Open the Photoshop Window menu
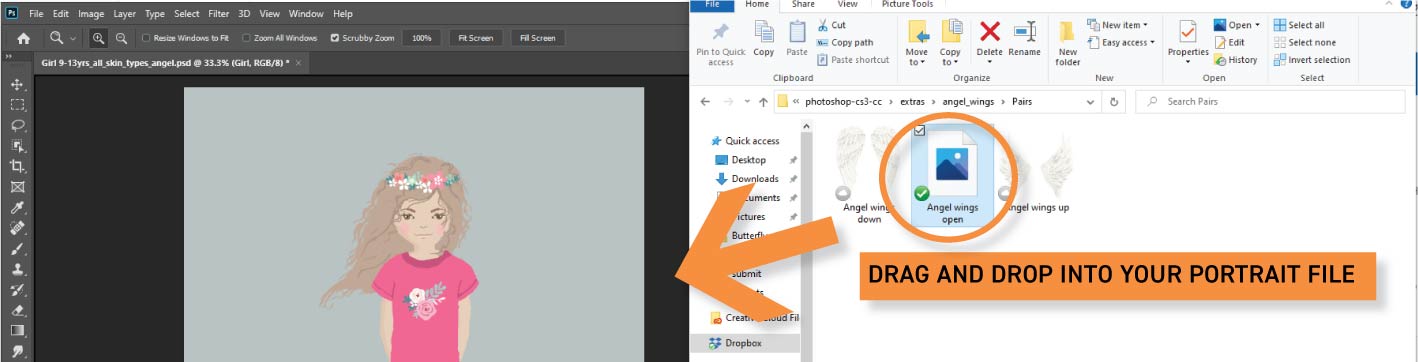 [306, 14]
